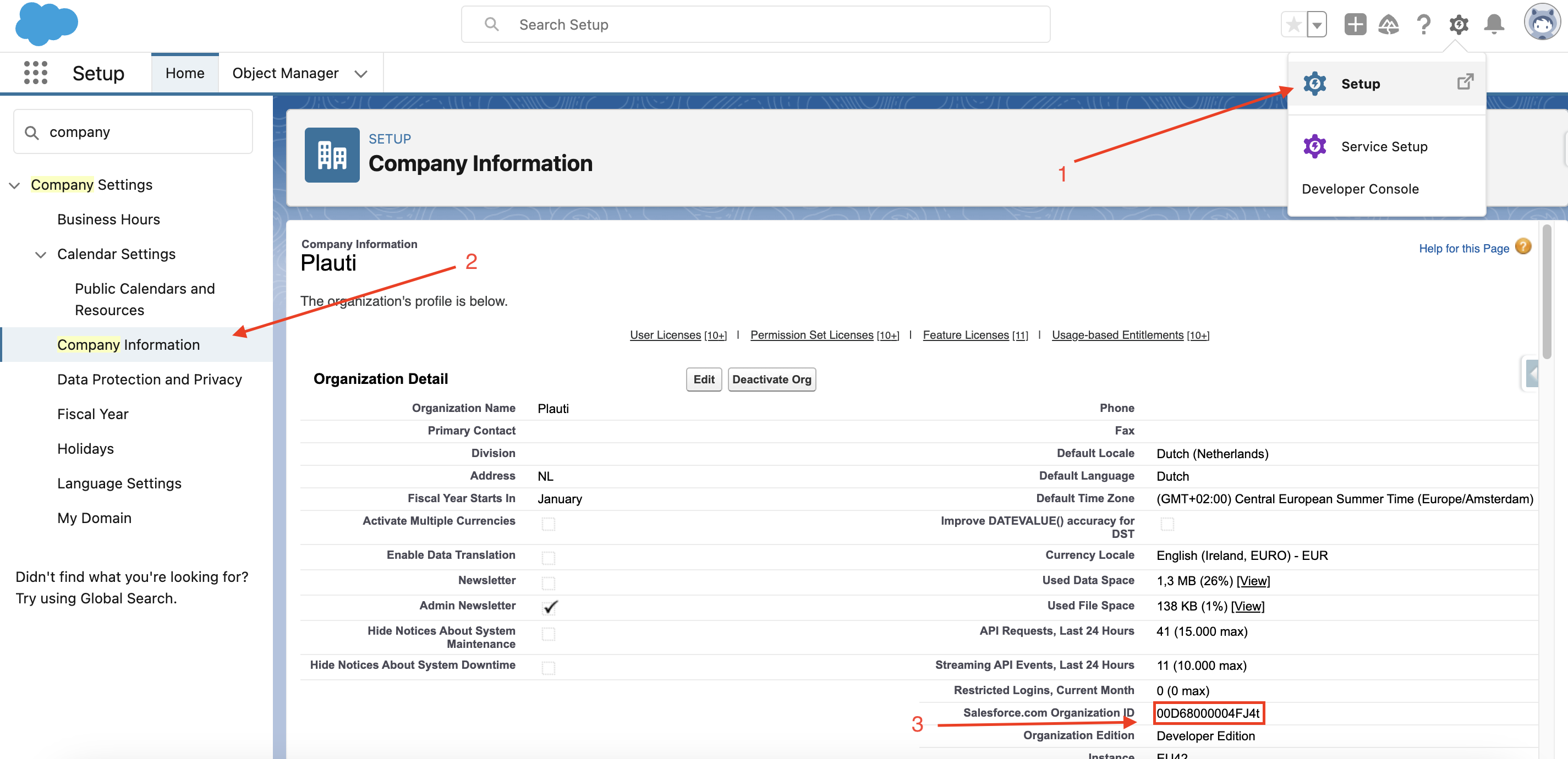
Task: Select Service Setup from the gear menu
Action: pos(1386,147)
